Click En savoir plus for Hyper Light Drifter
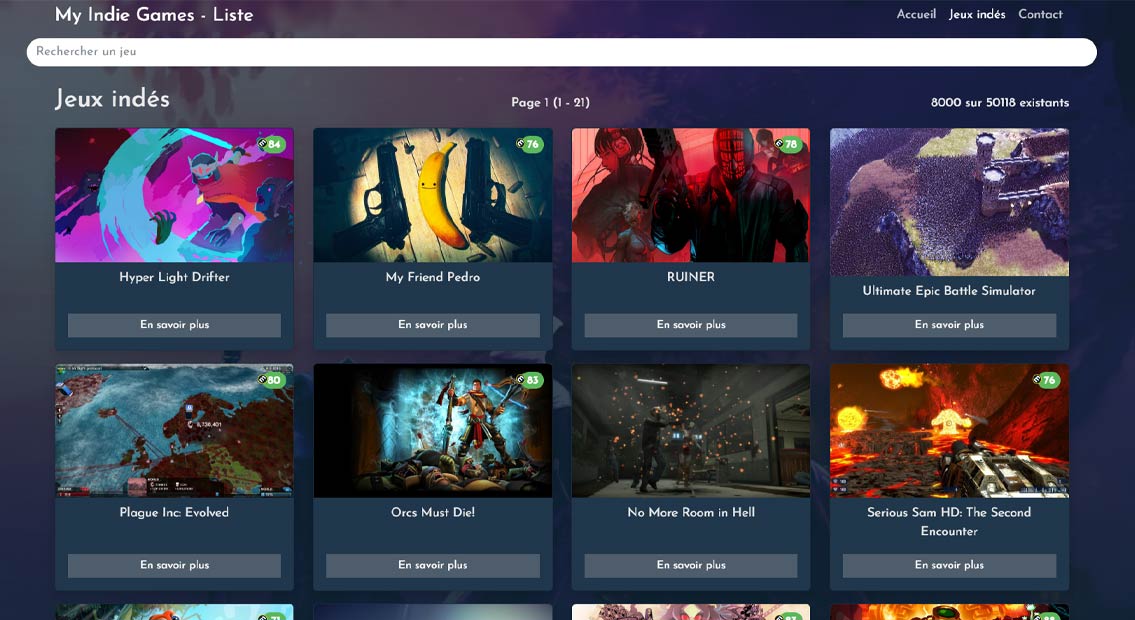Screen dimensions: 1135x620 point(174,325)
